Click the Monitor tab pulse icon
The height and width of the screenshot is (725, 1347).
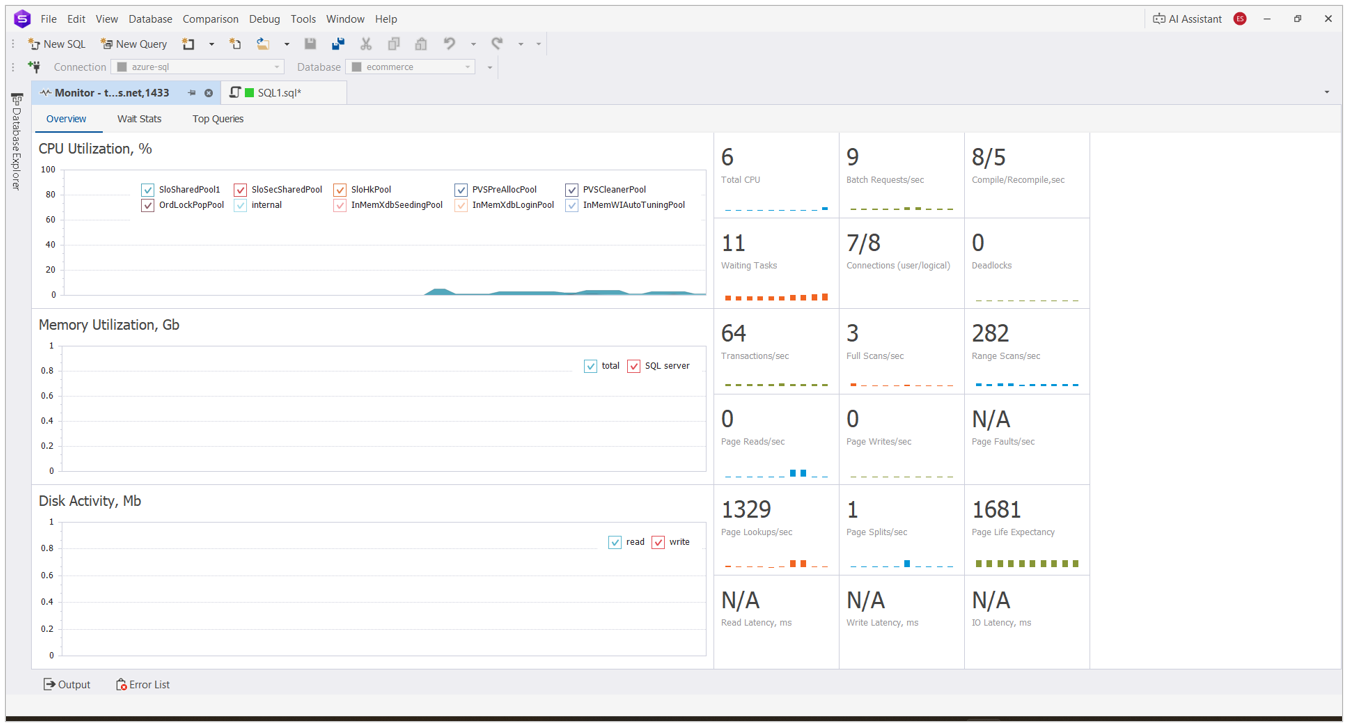pos(46,93)
